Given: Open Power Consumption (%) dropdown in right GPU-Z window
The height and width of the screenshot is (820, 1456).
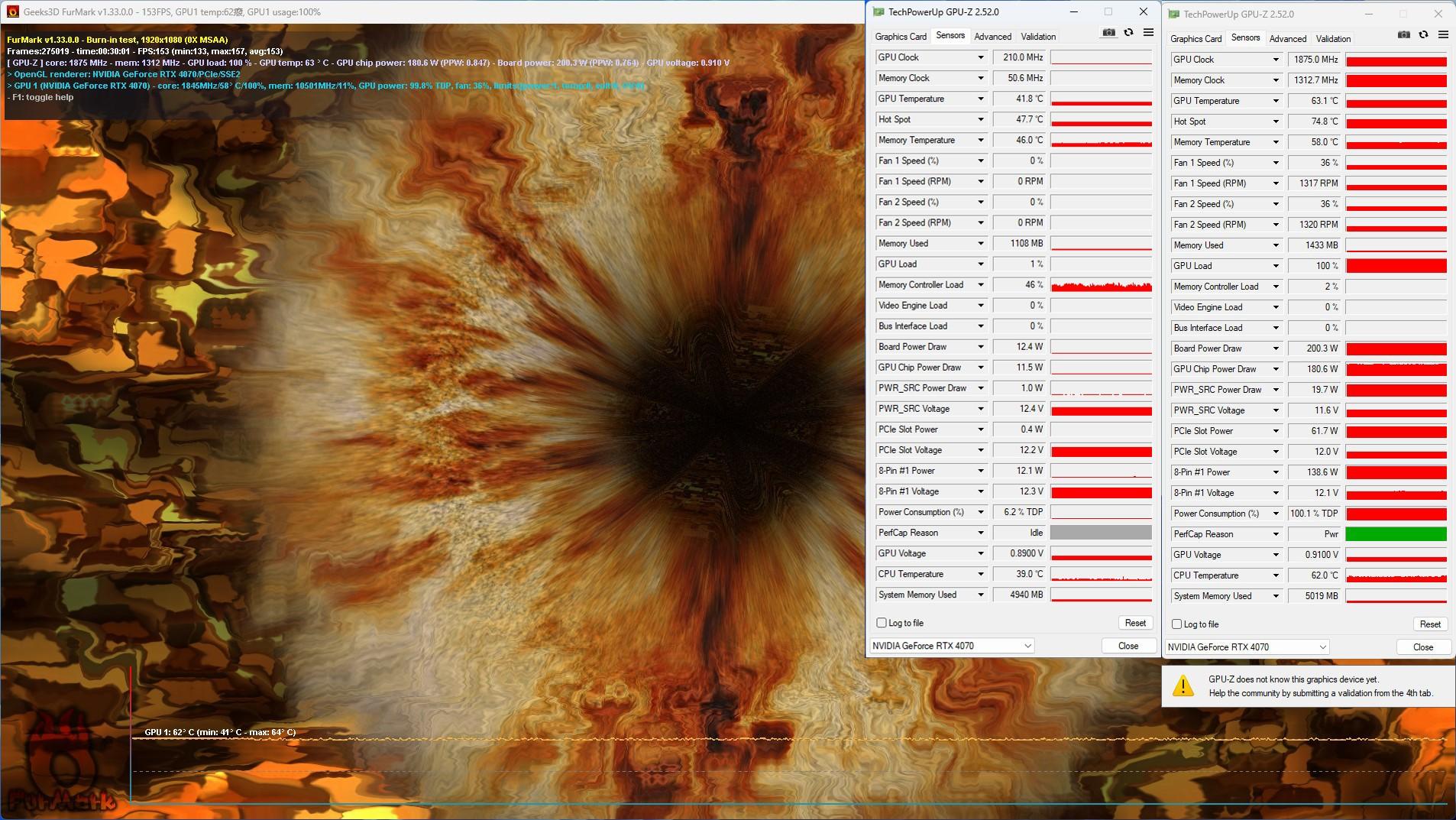Looking at the screenshot, I should [1276, 514].
